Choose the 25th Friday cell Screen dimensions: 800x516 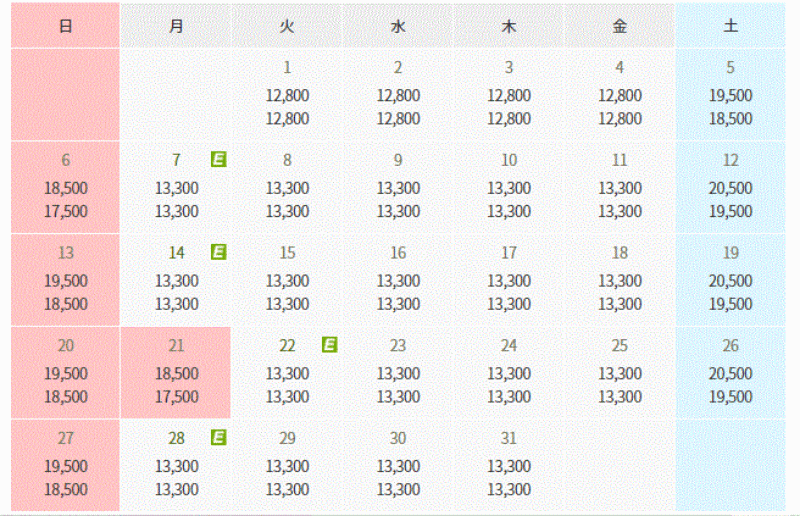point(619,373)
